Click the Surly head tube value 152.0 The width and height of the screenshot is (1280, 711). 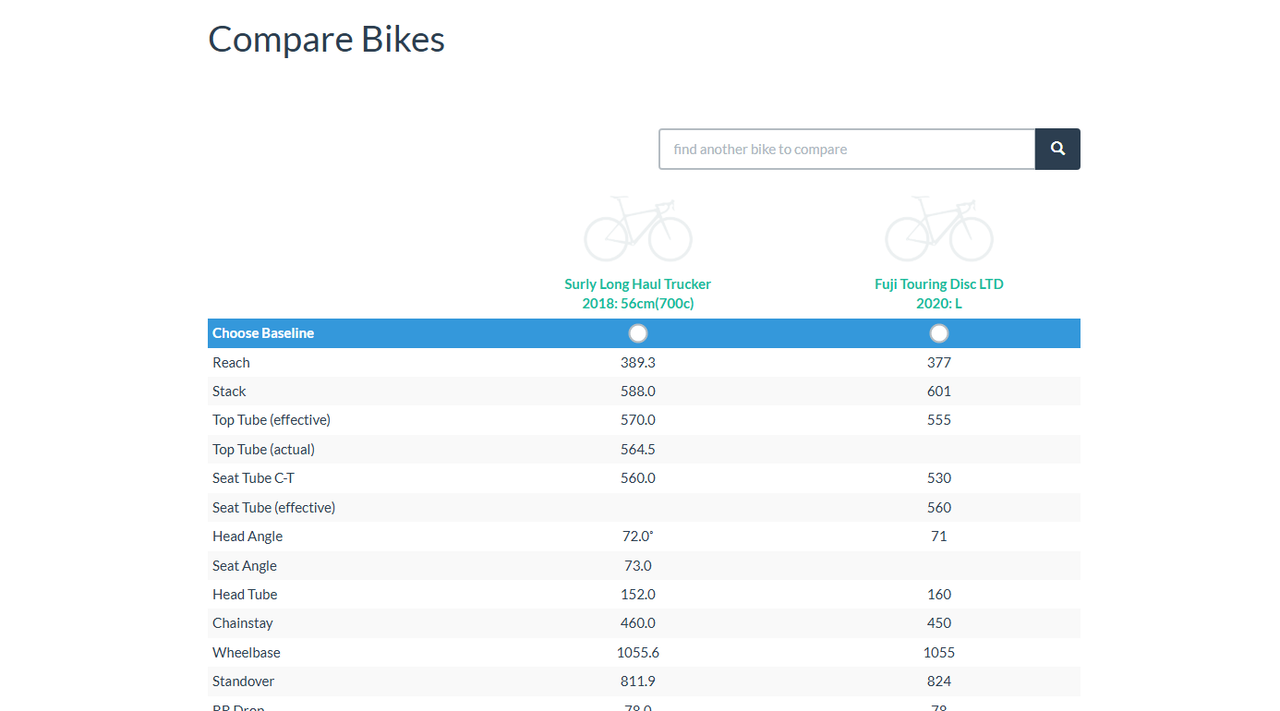[638, 594]
